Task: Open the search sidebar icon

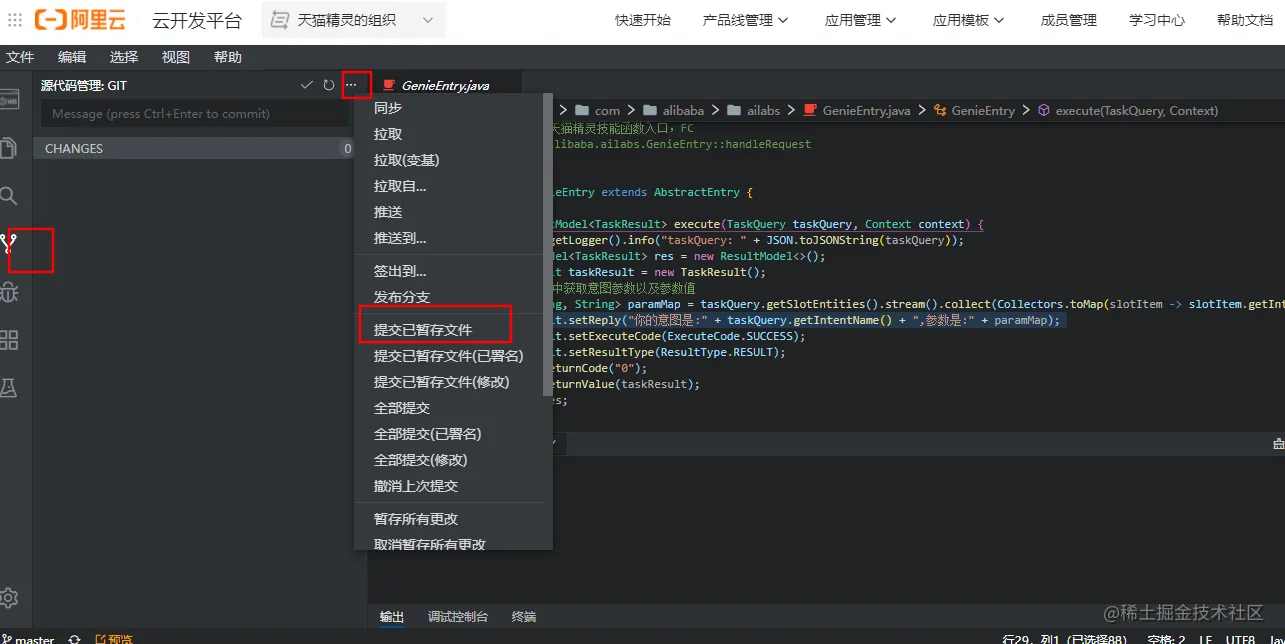Action: (x=9, y=195)
